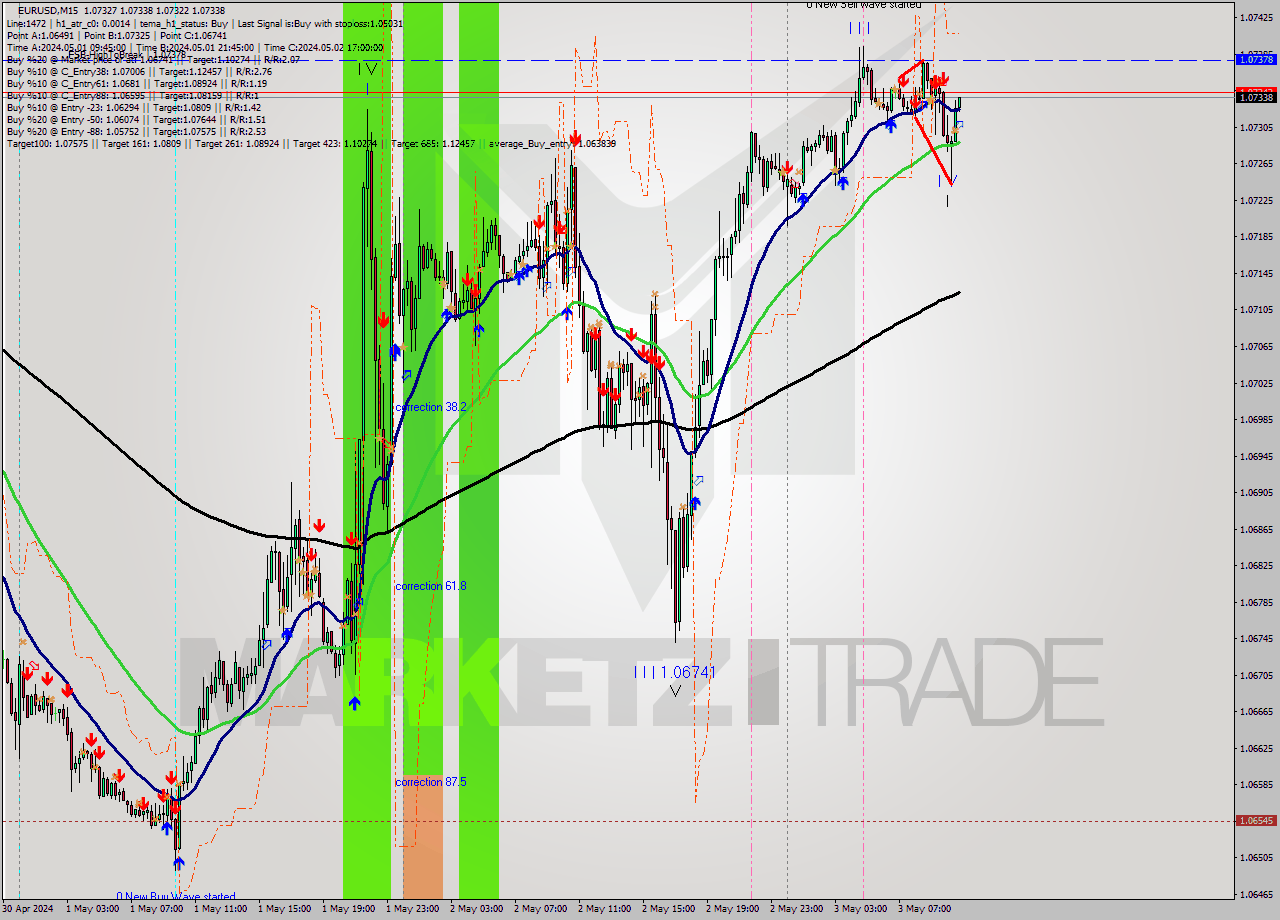The height and width of the screenshot is (920, 1280).
Task: Click the 1.06705 price axis label
Action: point(1256,675)
